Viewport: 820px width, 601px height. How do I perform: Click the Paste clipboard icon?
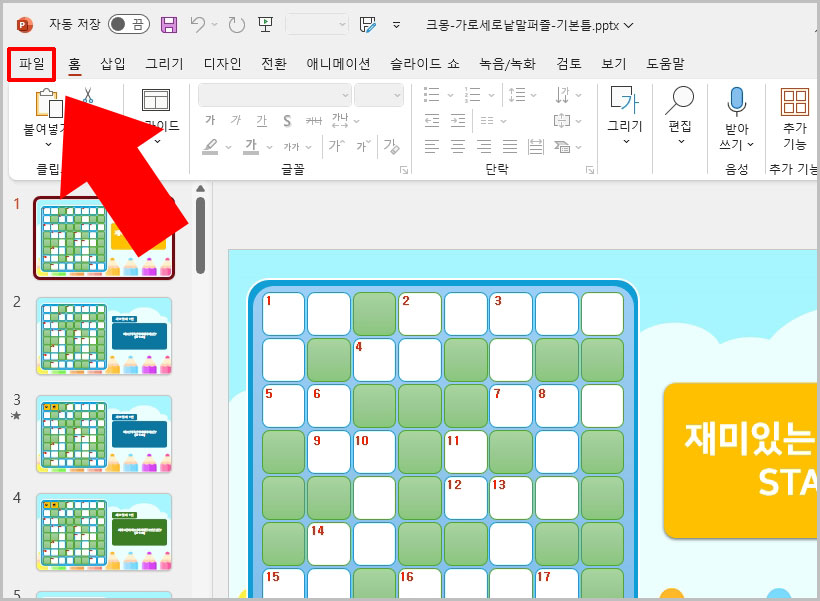pyautogui.click(x=48, y=103)
